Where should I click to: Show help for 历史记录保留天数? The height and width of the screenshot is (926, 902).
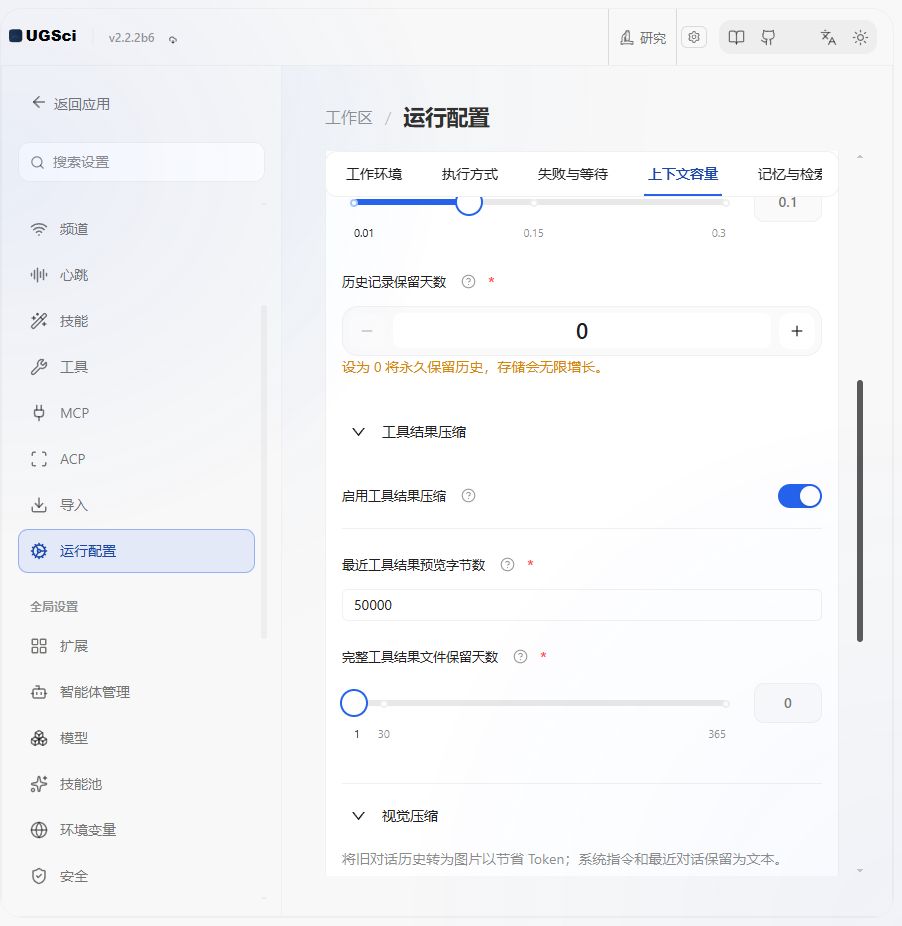coord(468,282)
